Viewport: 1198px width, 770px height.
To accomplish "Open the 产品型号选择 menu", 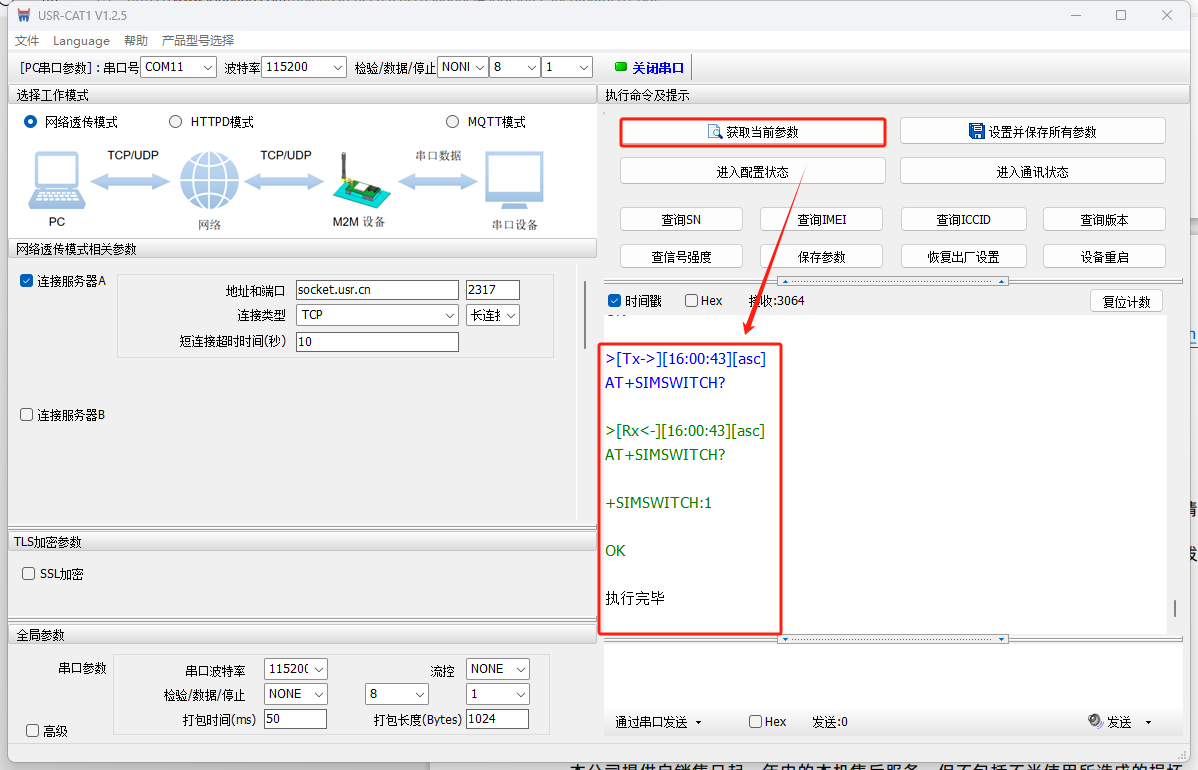I will [198, 41].
